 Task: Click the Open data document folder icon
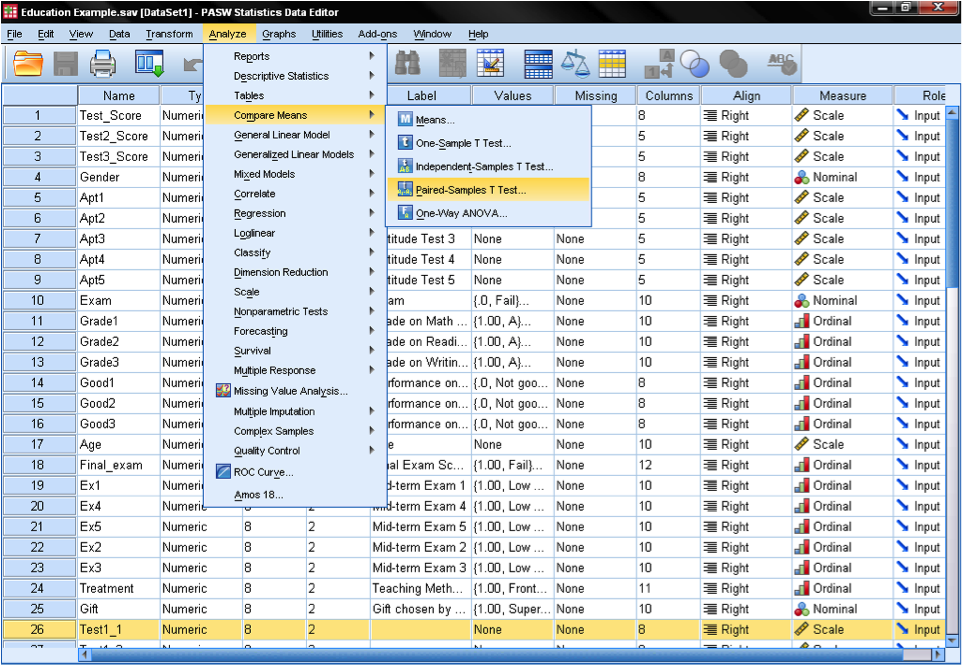[x=29, y=64]
